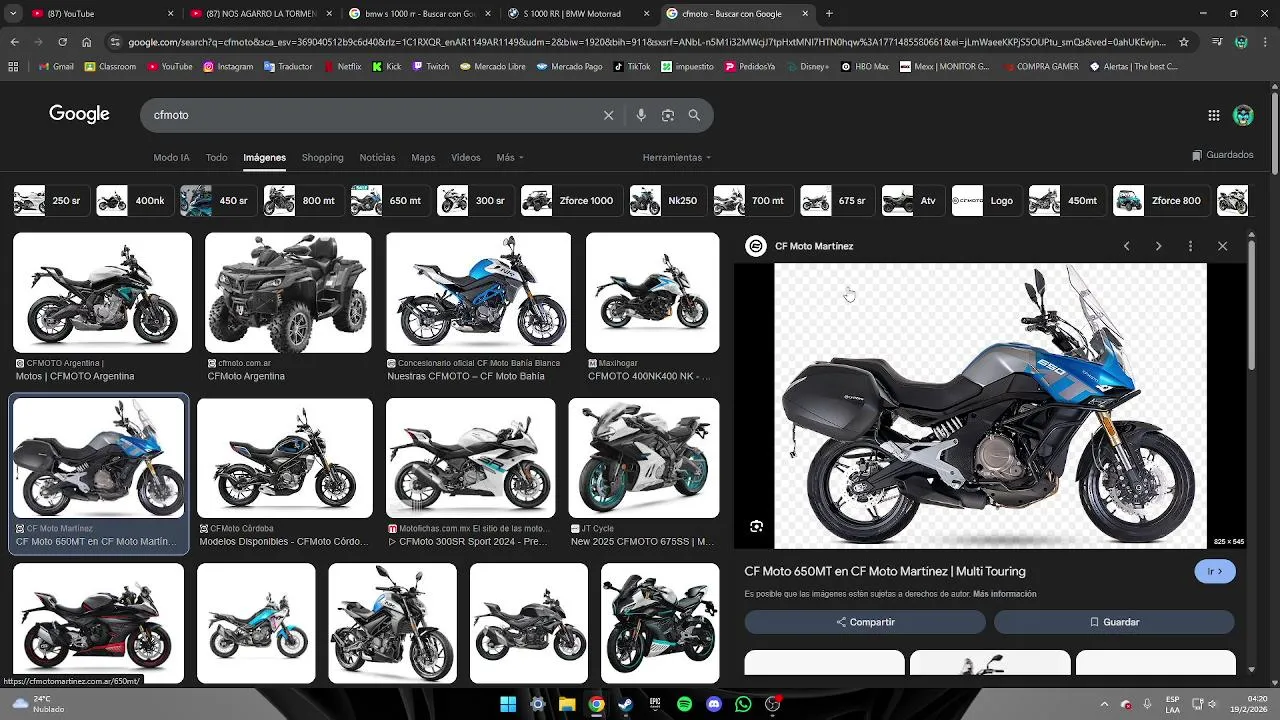
Task: Open the Netflix bookmark
Action: point(342,67)
